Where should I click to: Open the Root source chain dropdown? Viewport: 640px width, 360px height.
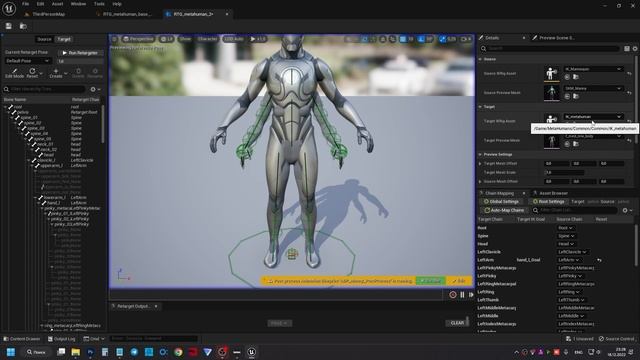(565, 228)
